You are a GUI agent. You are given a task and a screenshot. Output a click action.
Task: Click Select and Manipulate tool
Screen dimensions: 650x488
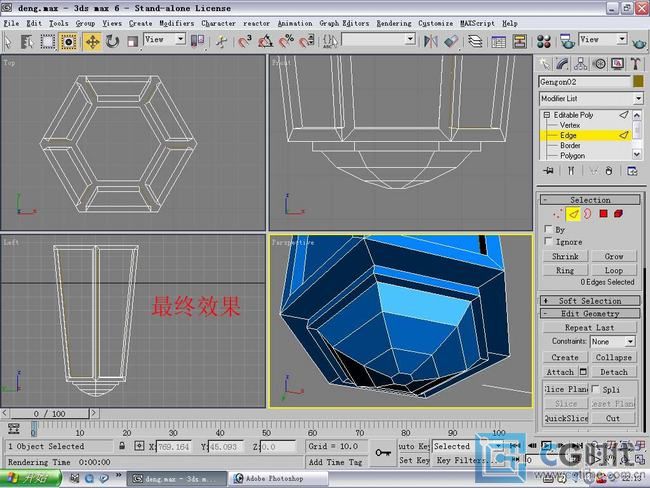(221, 42)
